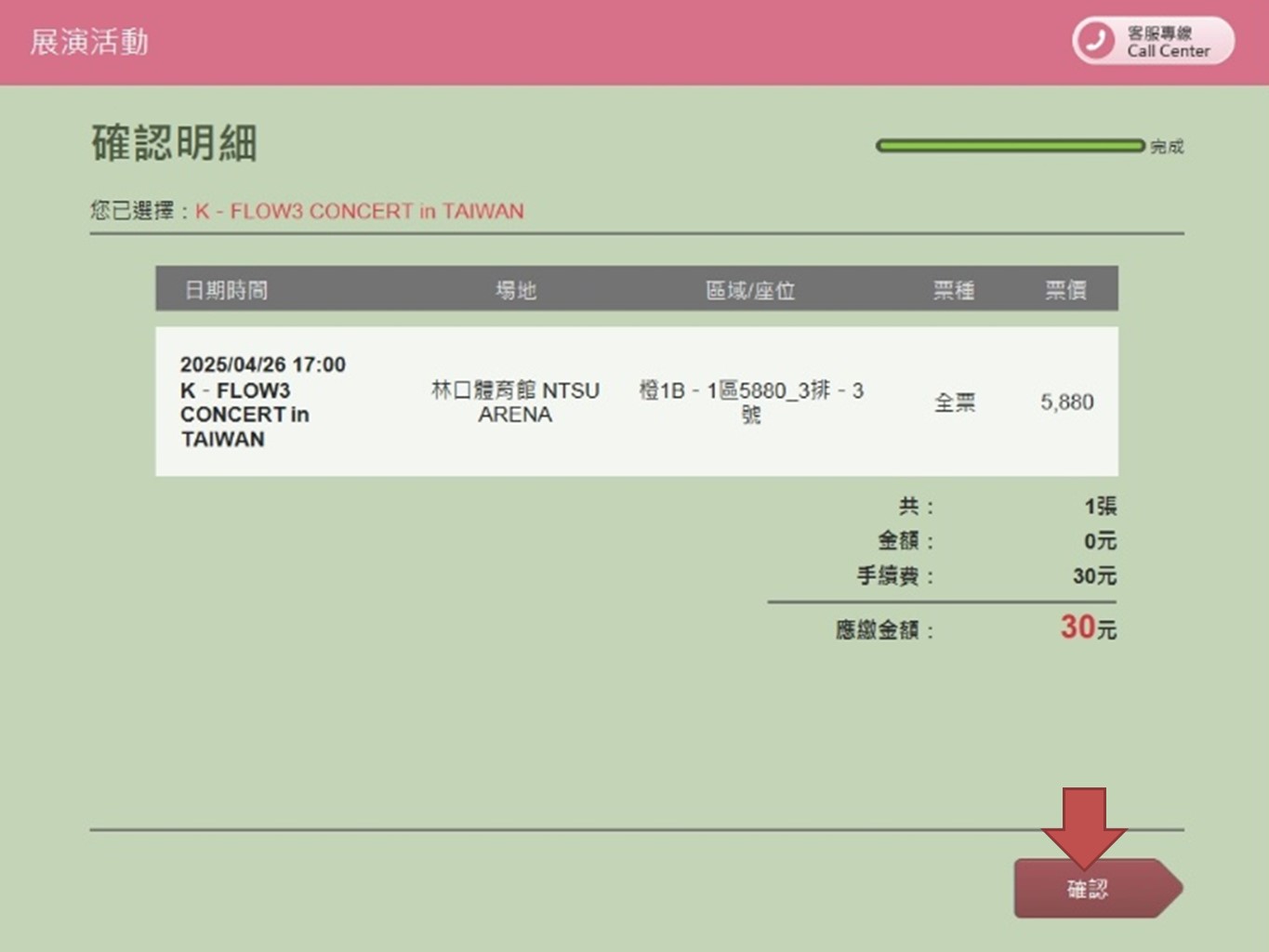Click the green progress bar labeled 完成

1011,146
